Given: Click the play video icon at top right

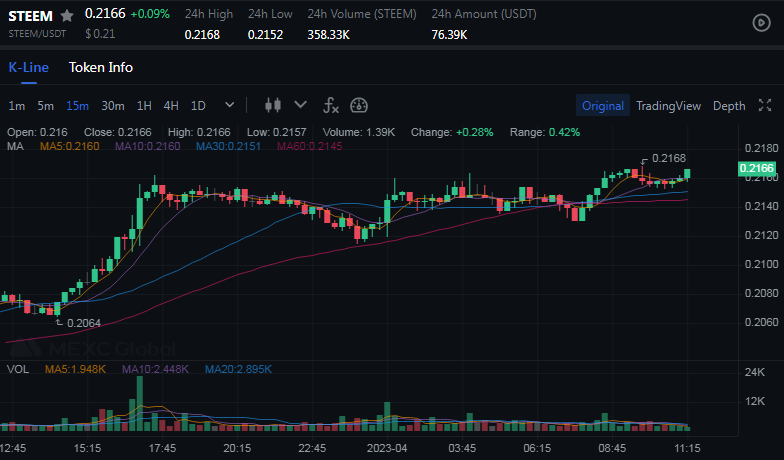Looking at the screenshot, I should click(761, 22).
